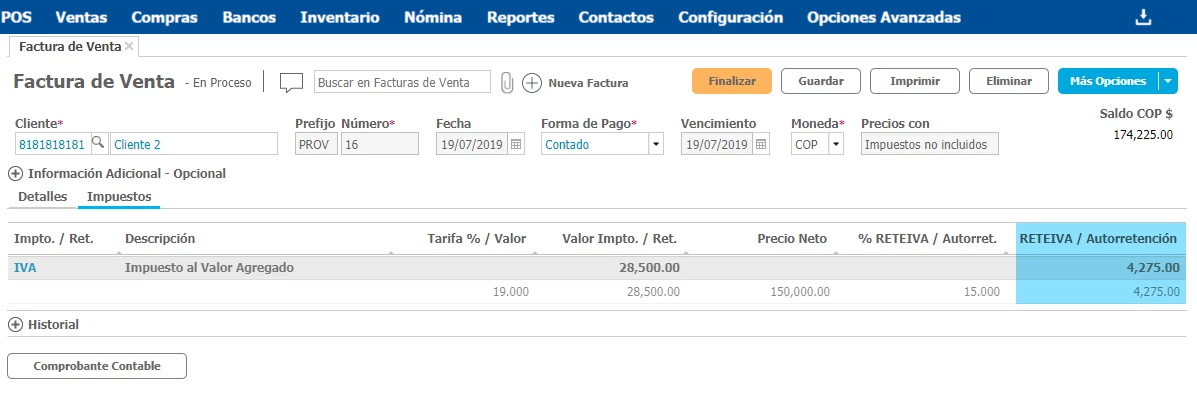
Task: Open the Inventario menu
Action: pyautogui.click(x=339, y=17)
